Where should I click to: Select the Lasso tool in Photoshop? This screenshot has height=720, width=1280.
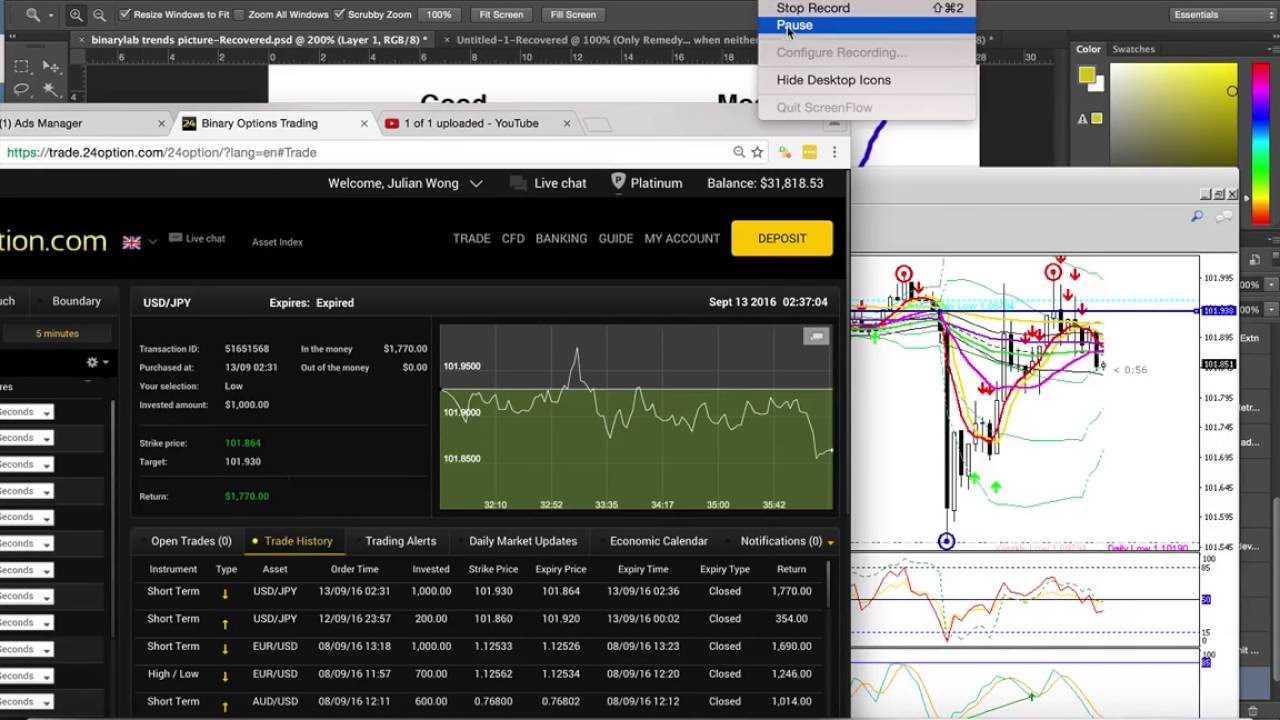point(21,90)
